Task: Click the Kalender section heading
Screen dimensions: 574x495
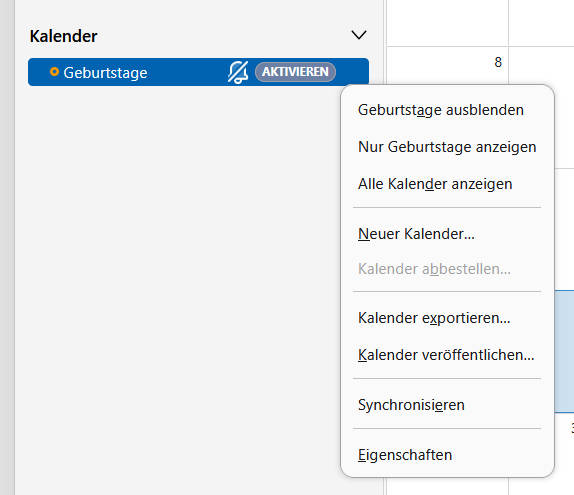Action: (63, 36)
